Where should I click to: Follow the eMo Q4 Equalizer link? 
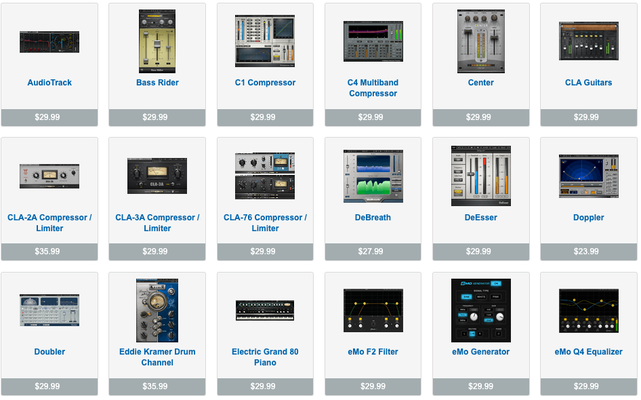click(589, 352)
